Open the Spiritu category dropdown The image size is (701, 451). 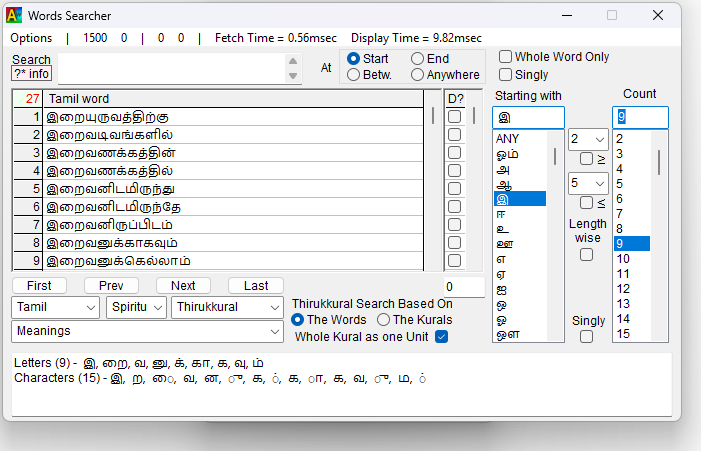click(136, 307)
